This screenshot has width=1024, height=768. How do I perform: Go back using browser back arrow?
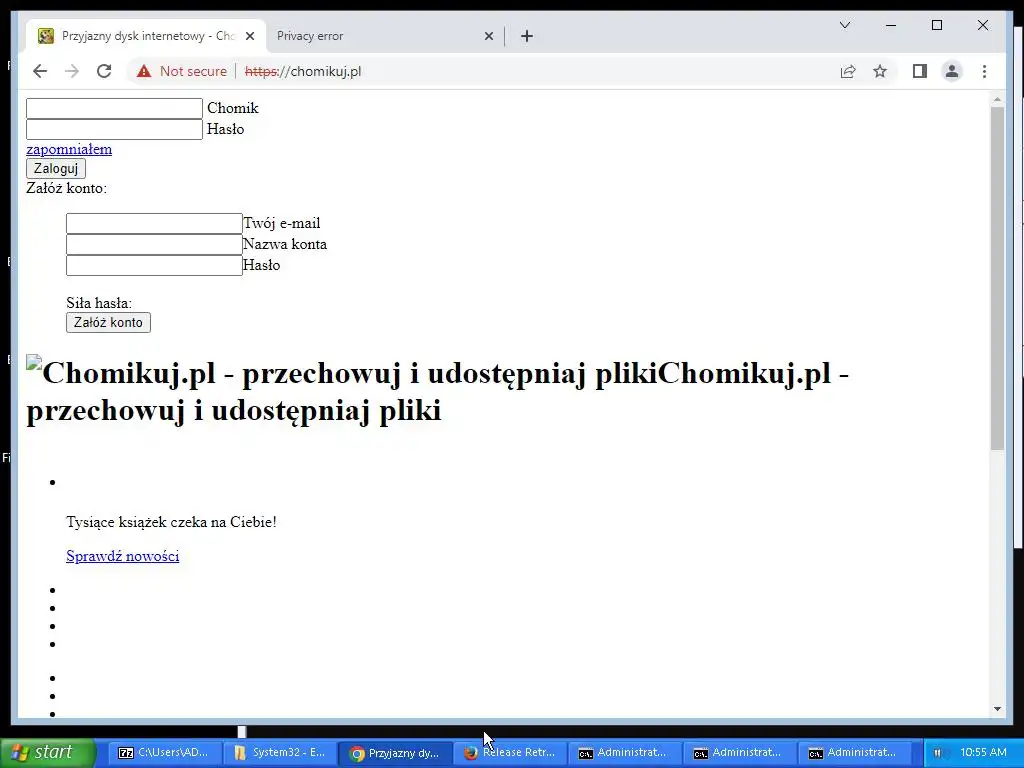40,71
